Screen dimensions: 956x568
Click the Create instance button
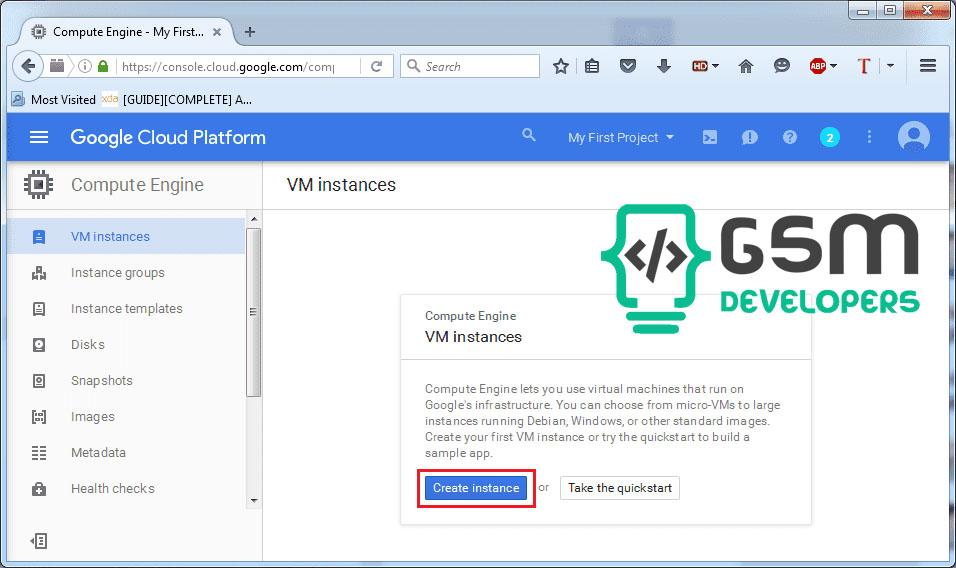(476, 488)
